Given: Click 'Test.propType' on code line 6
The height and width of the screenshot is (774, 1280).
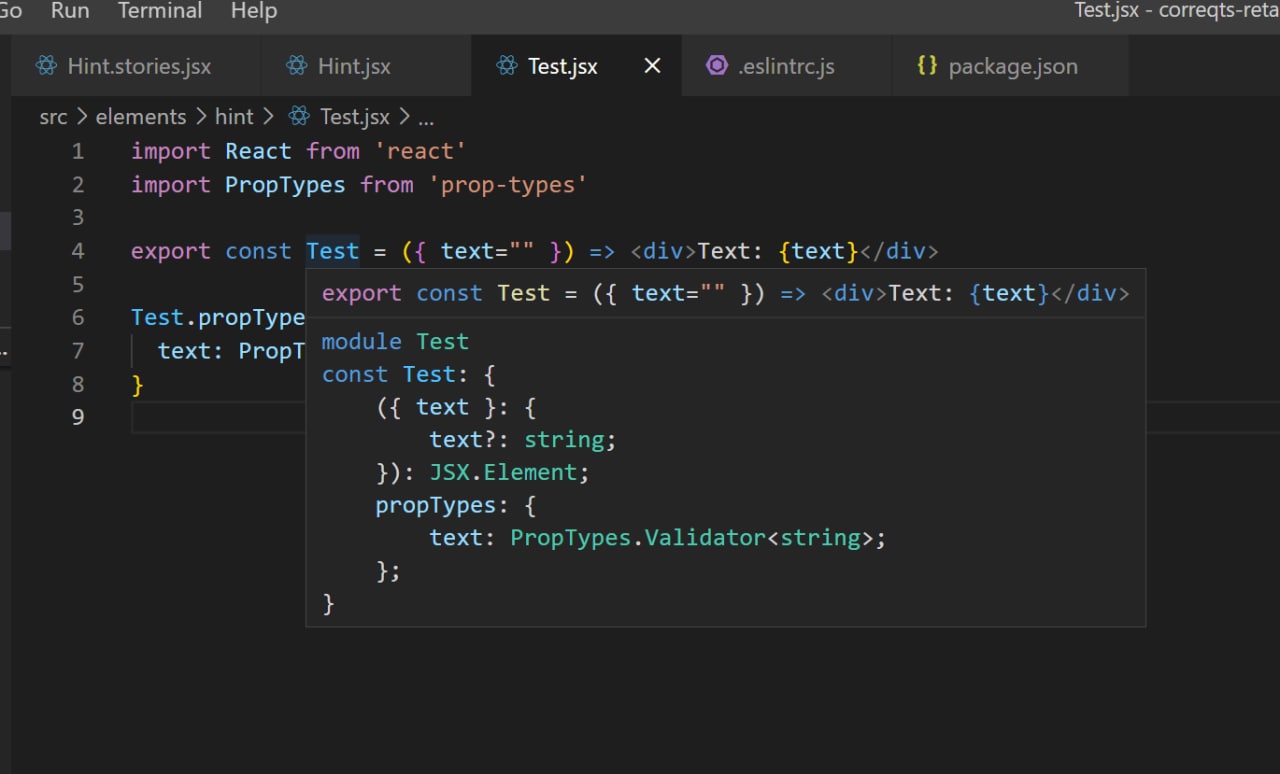Looking at the screenshot, I should (x=218, y=318).
